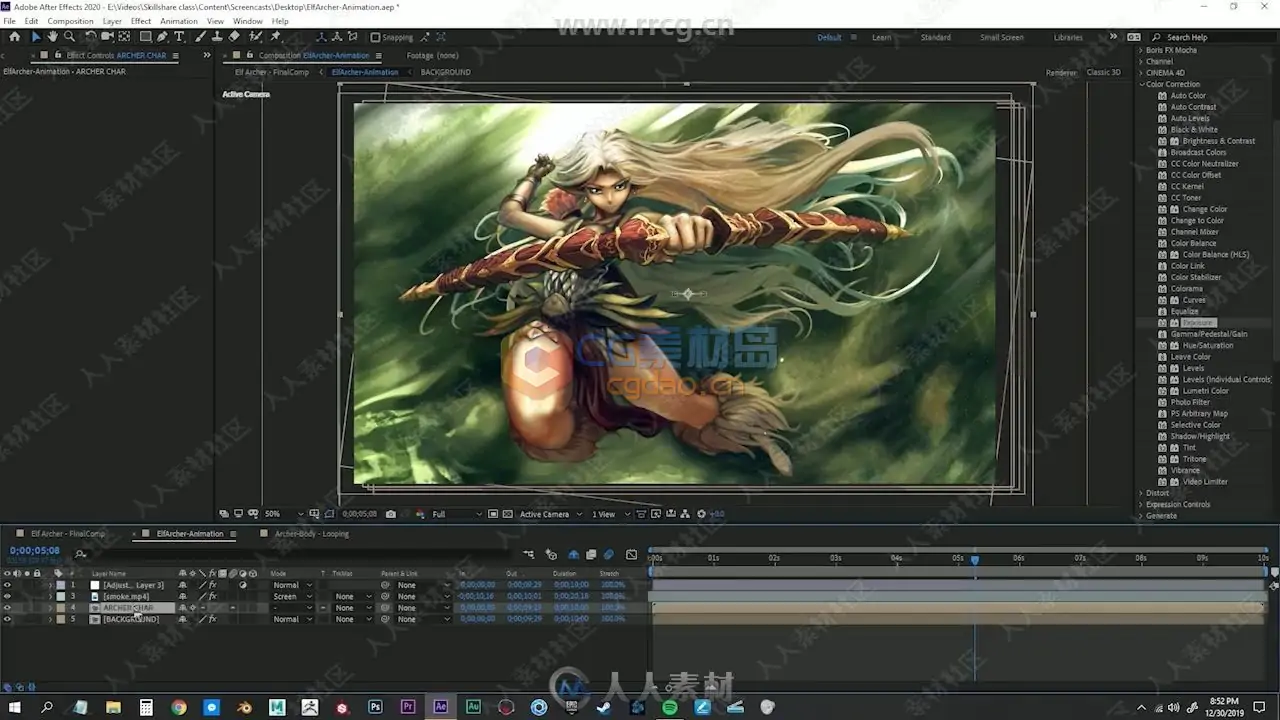Open the 1 View layout dropdown
The image size is (1280, 720).
[610, 514]
